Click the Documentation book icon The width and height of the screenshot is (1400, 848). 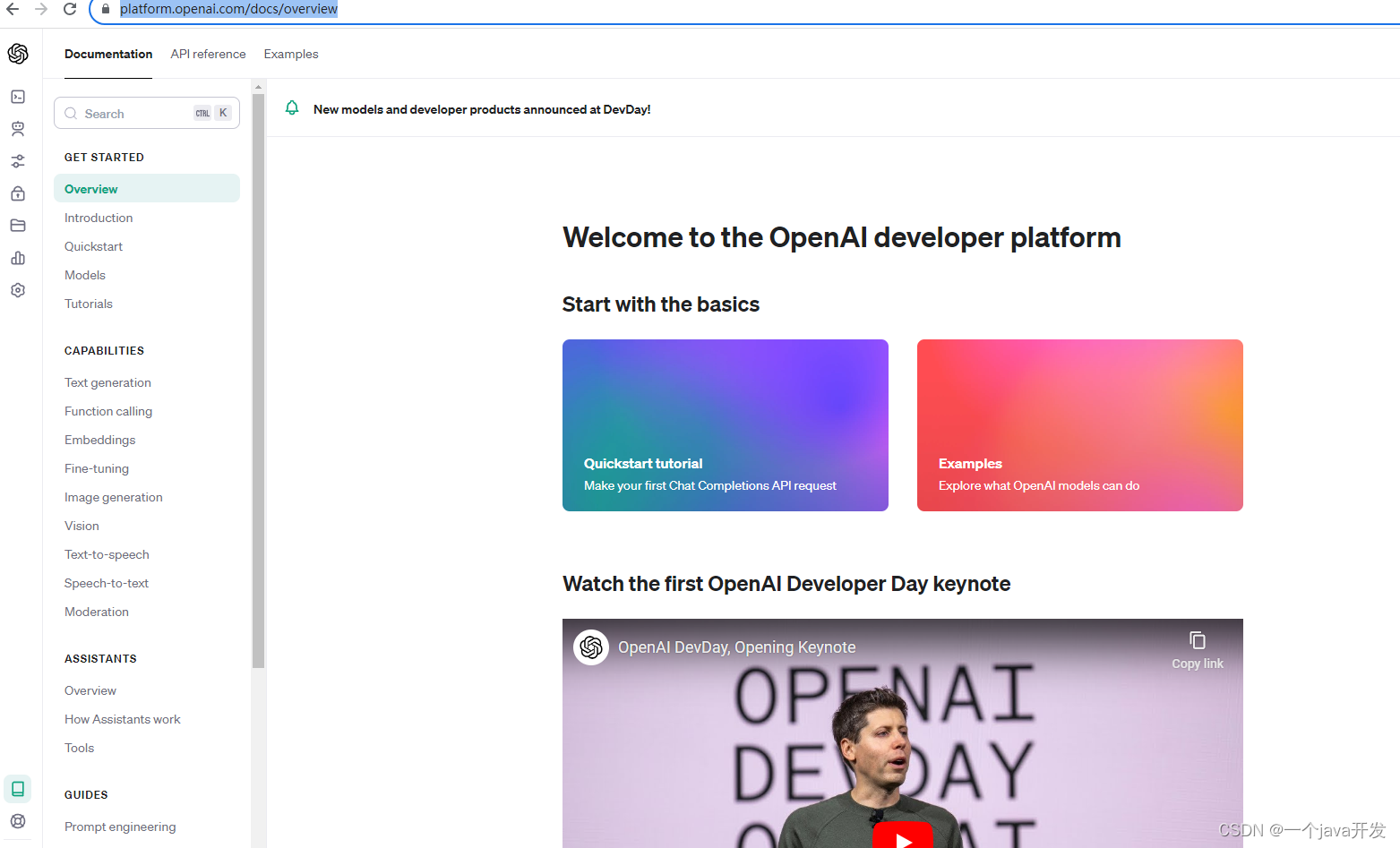point(18,789)
